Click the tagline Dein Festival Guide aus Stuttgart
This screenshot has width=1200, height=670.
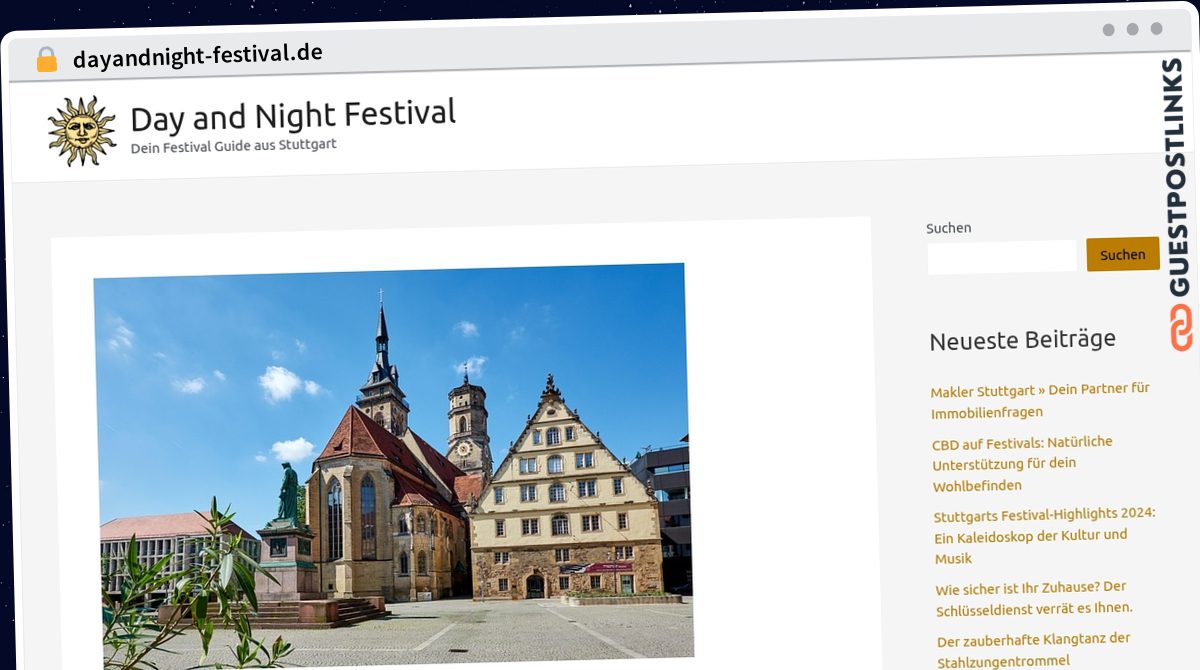tap(233, 145)
